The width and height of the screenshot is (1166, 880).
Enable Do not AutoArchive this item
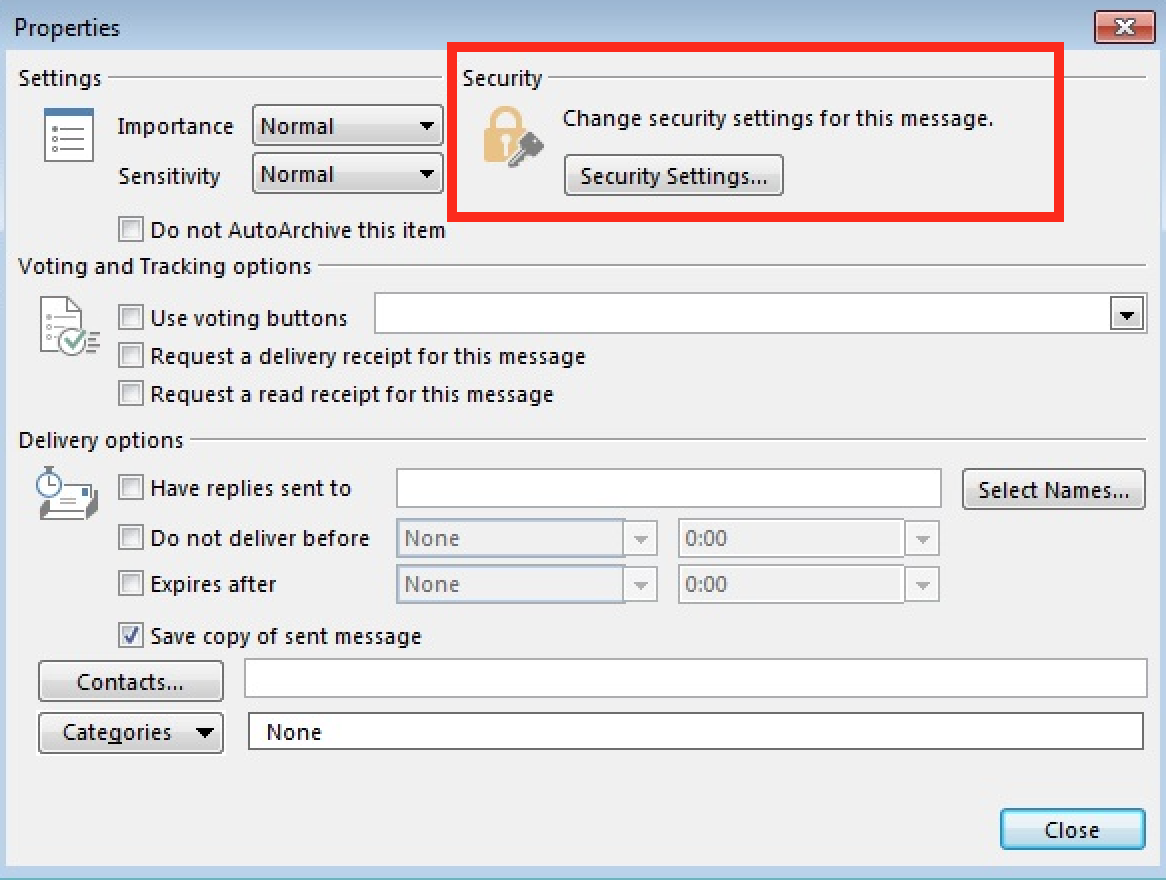(x=131, y=230)
